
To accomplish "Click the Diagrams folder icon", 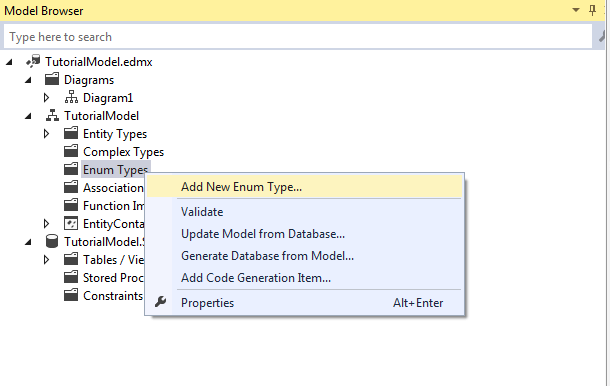I will click(52, 79).
